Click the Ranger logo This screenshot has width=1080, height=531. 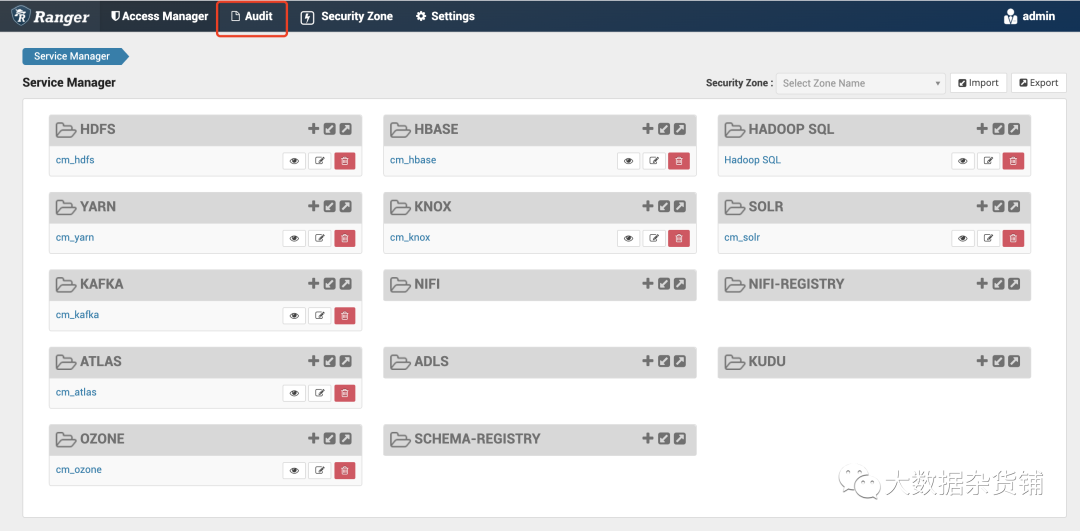pyautogui.click(x=50, y=16)
